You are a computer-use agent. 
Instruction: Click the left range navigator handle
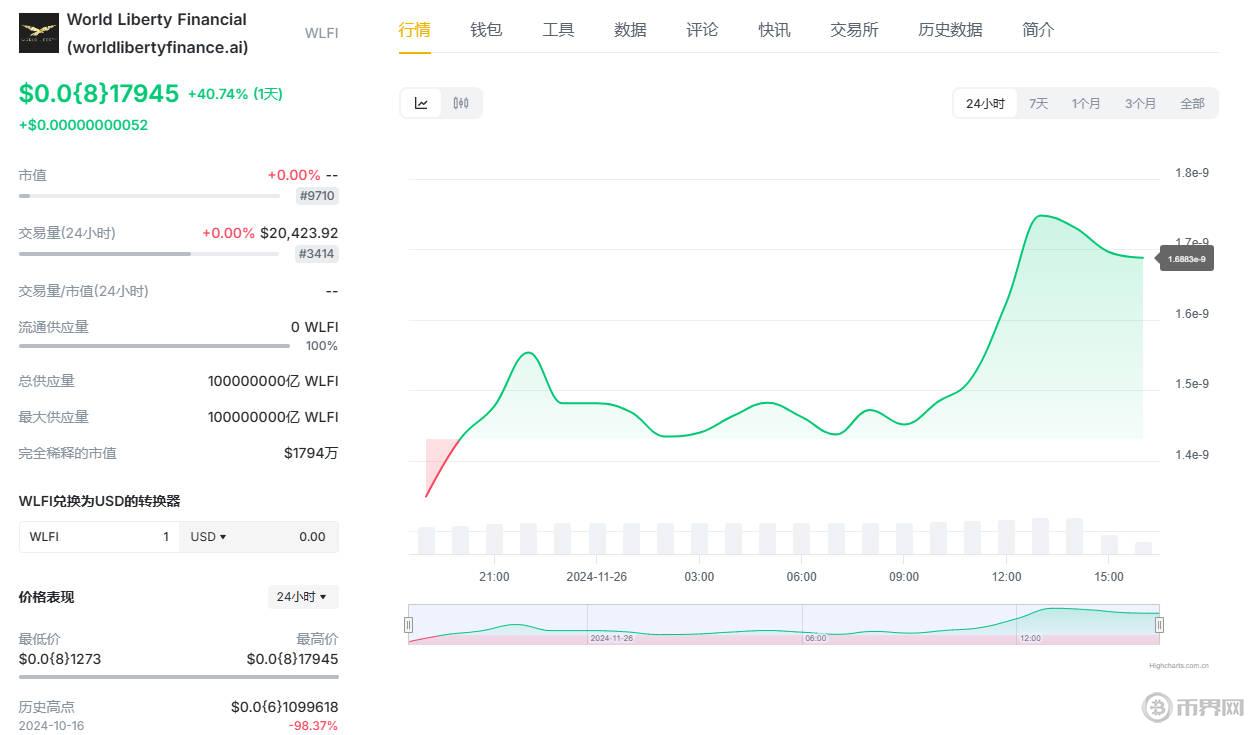point(408,625)
